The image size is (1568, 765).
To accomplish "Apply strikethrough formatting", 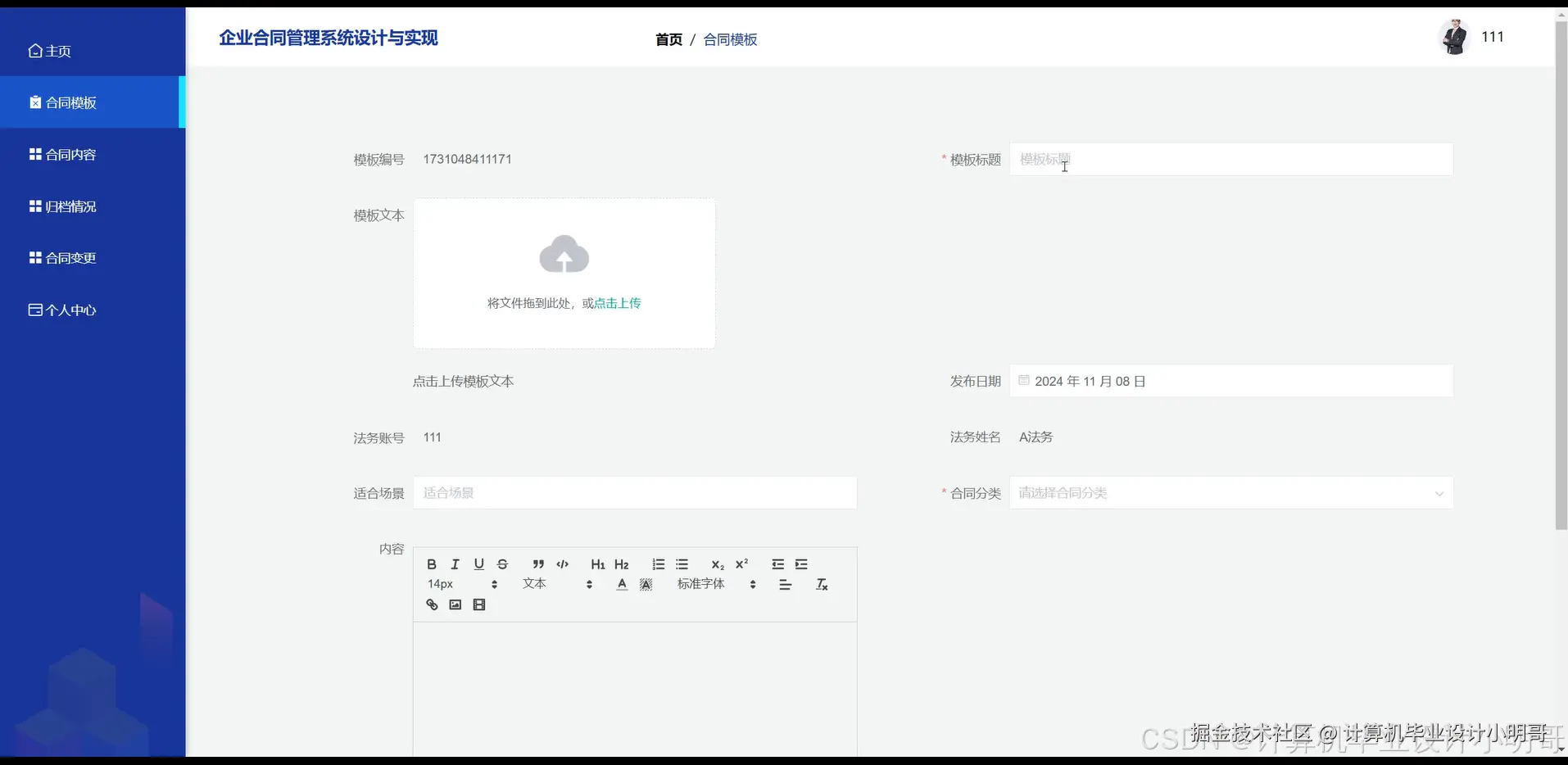I will pos(502,564).
